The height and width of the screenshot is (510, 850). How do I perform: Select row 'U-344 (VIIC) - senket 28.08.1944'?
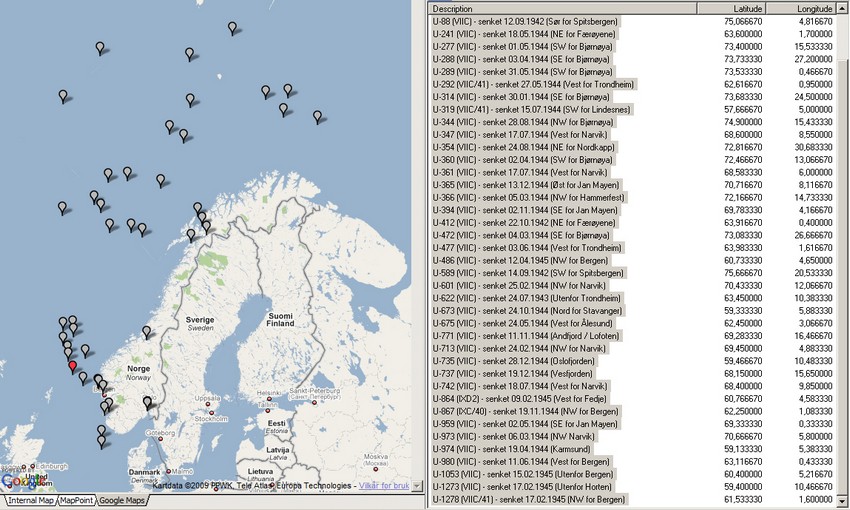pyautogui.click(x=633, y=122)
